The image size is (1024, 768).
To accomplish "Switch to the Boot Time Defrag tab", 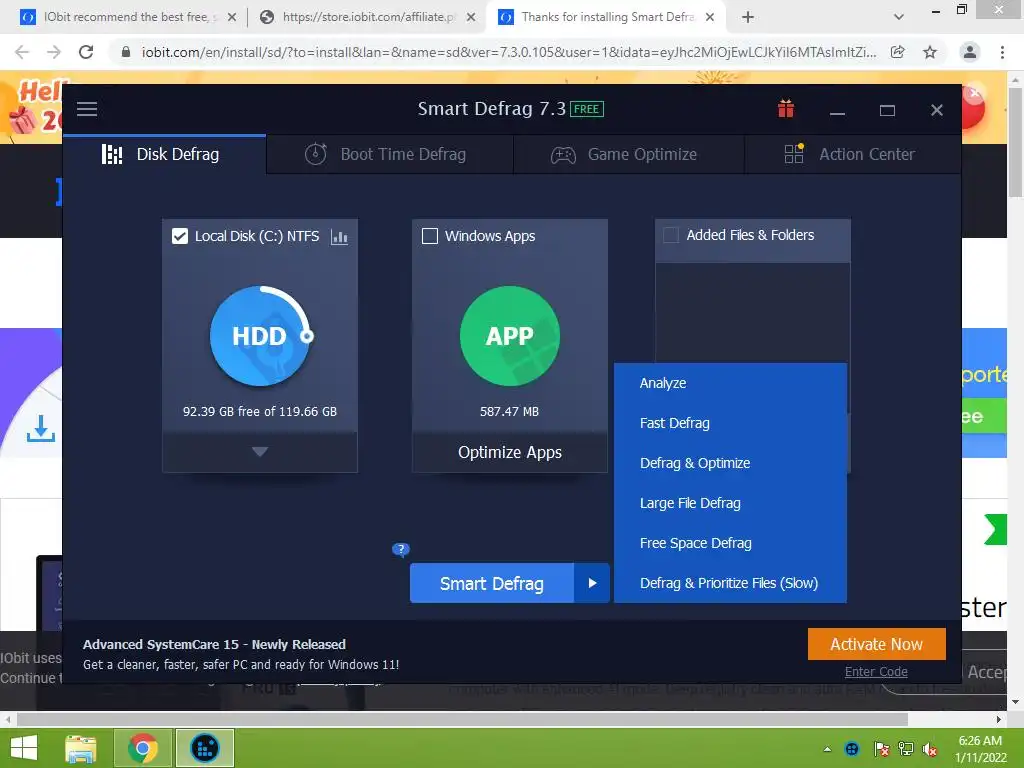I will [x=390, y=155].
